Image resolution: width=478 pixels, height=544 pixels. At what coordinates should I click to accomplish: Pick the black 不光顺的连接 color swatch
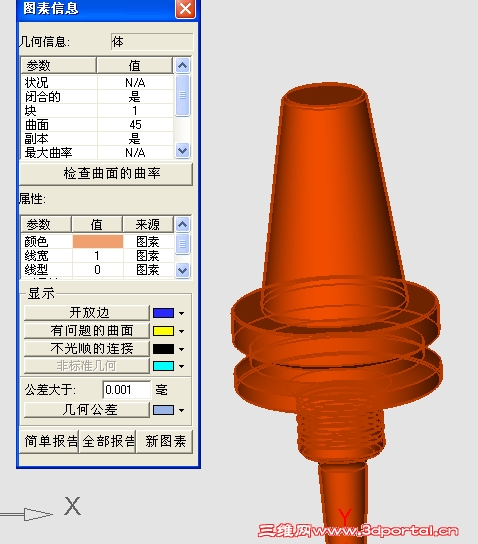(x=163, y=349)
